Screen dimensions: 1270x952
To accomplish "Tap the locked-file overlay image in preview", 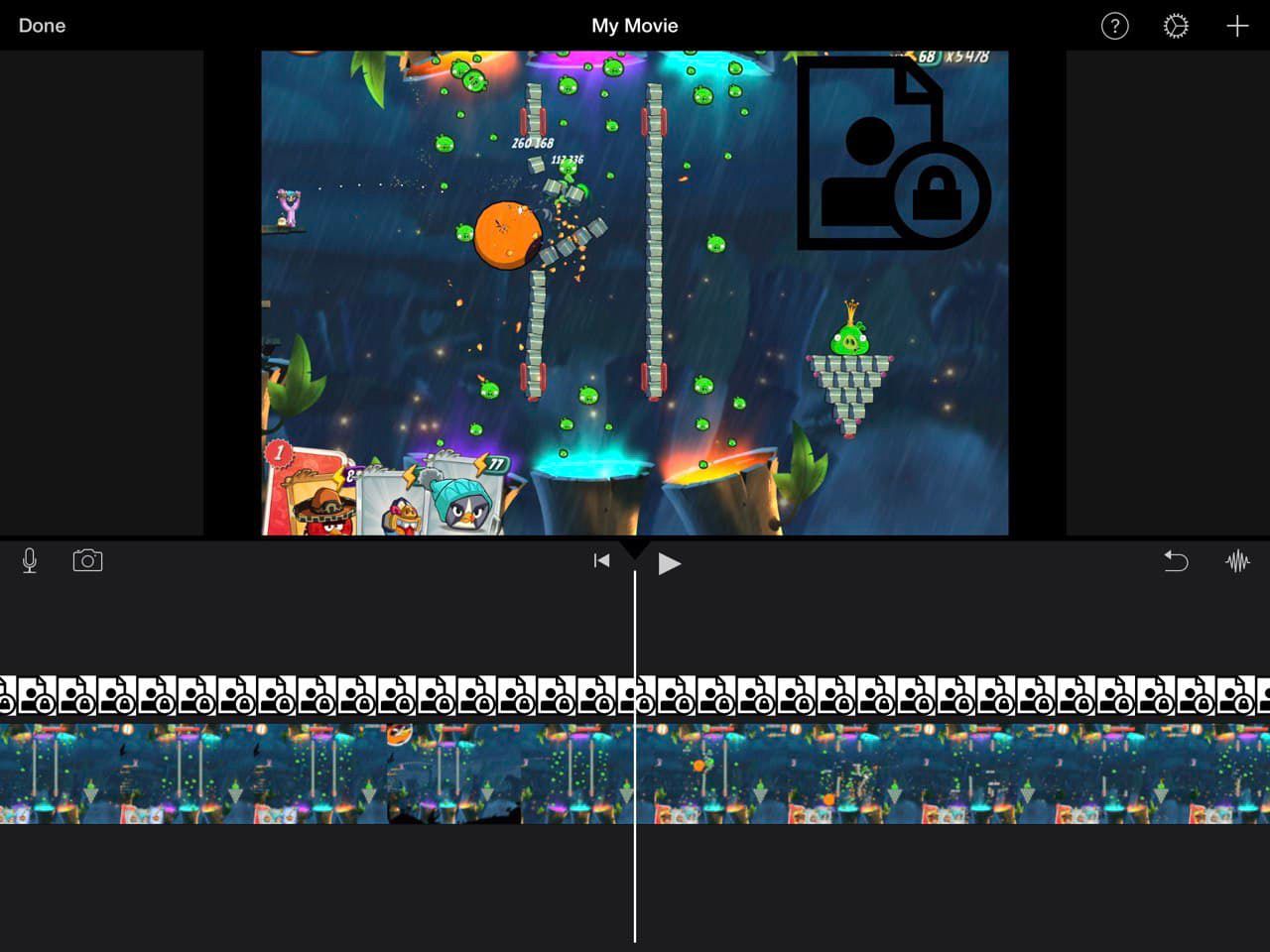I will [x=894, y=152].
